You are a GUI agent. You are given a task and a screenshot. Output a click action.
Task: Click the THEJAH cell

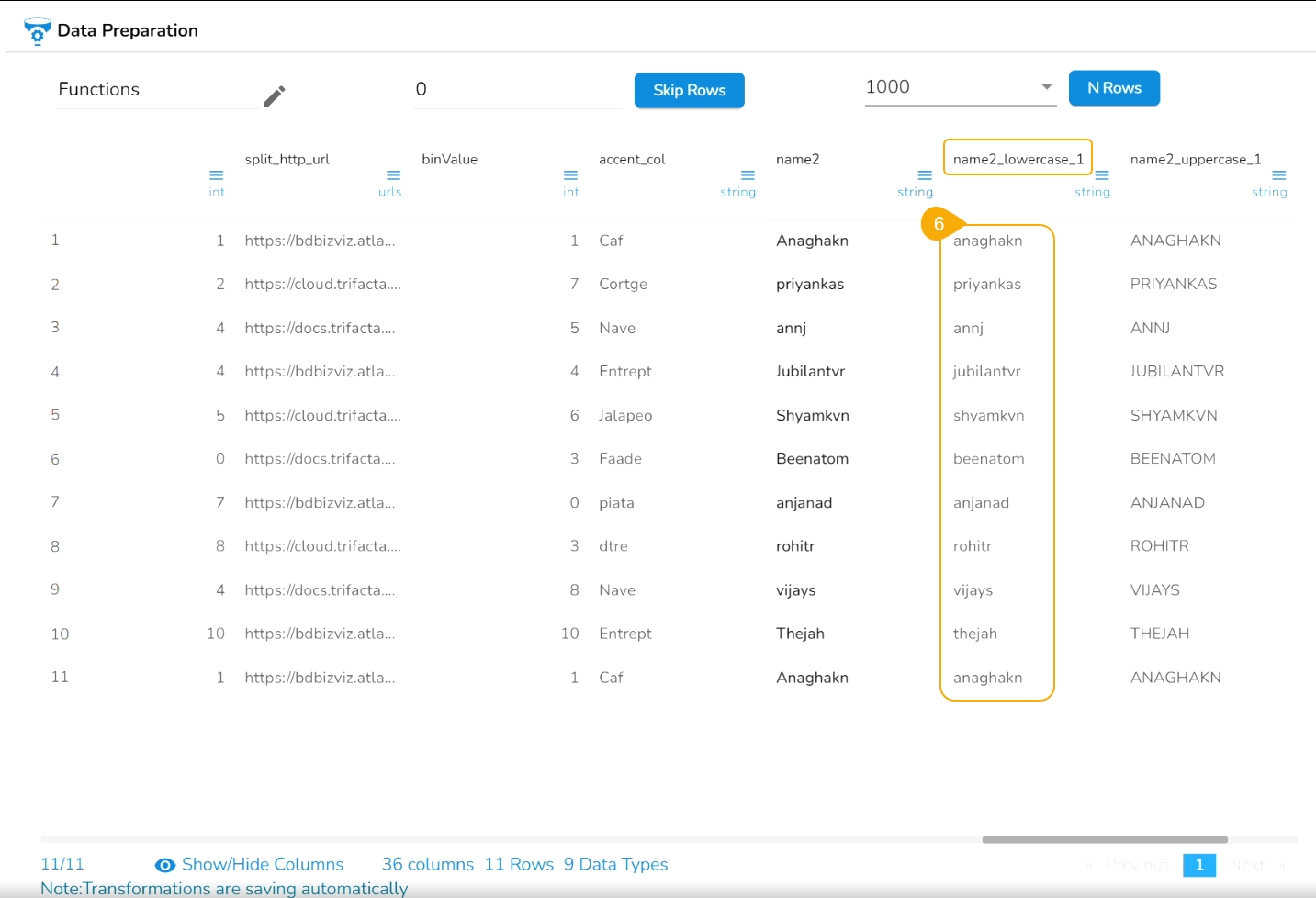pos(1160,634)
